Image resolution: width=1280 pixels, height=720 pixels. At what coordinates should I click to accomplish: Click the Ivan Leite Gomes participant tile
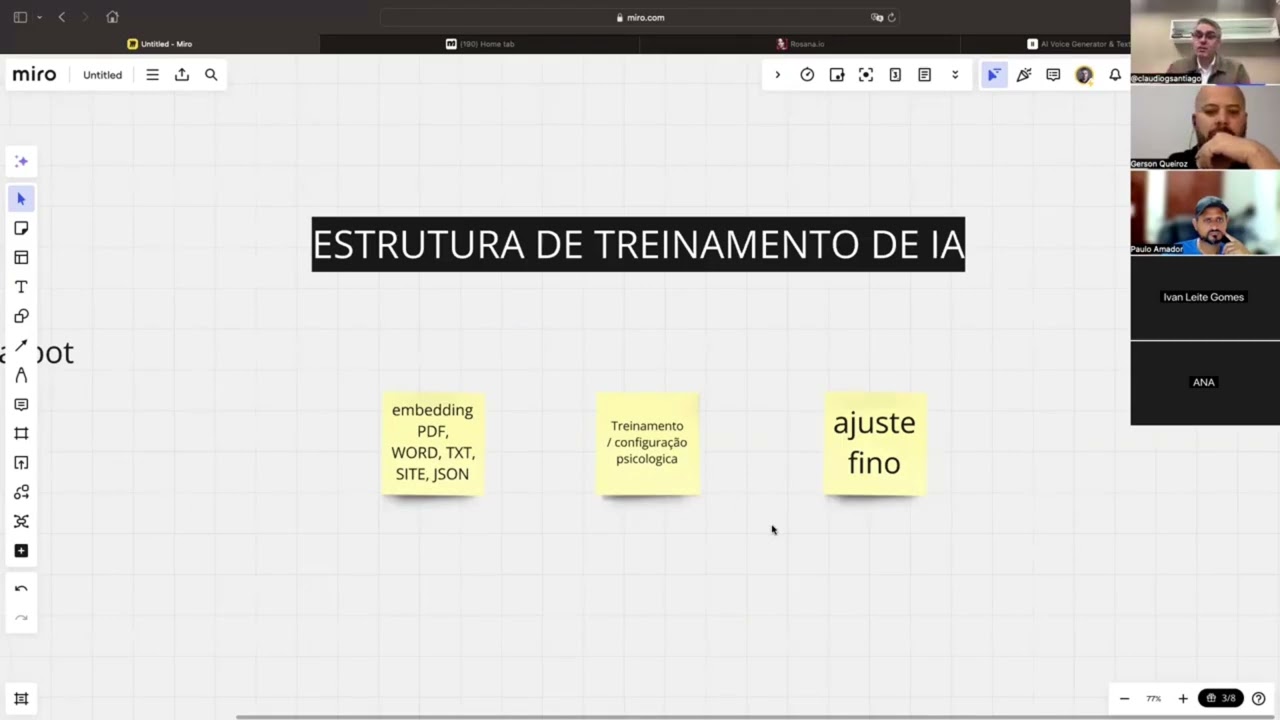coord(1205,298)
